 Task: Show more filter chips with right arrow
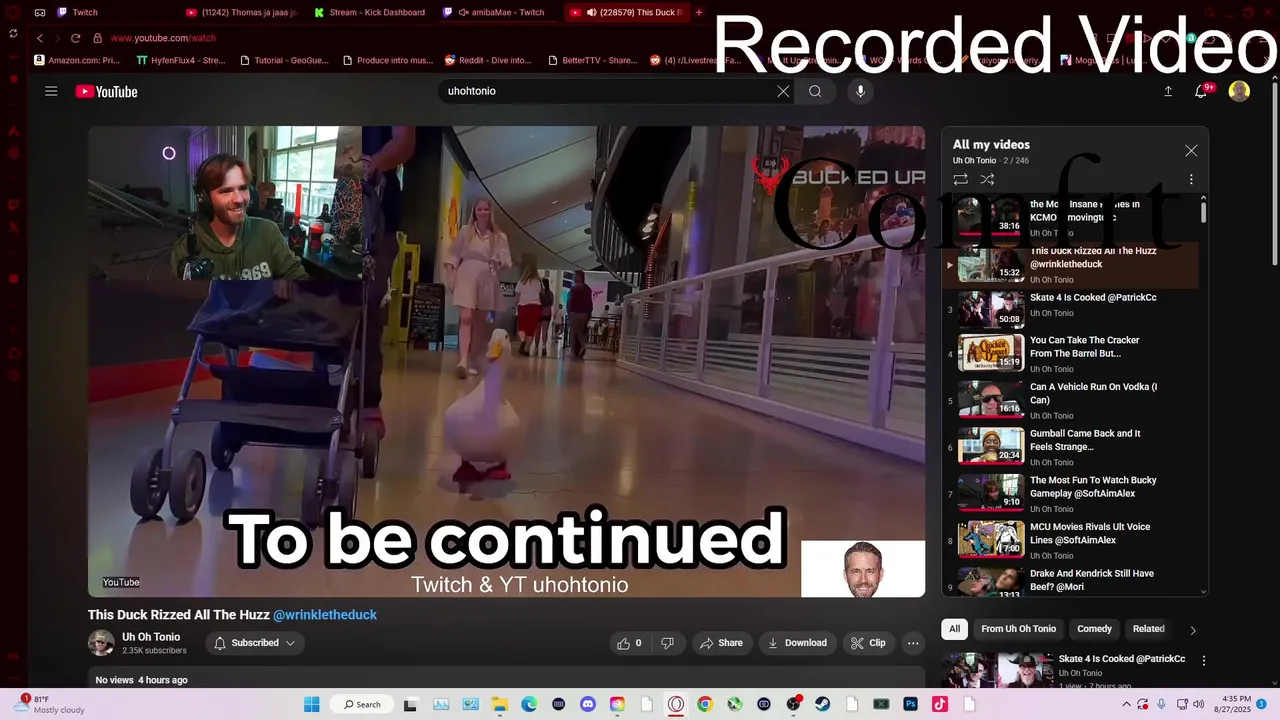[x=1192, y=630]
